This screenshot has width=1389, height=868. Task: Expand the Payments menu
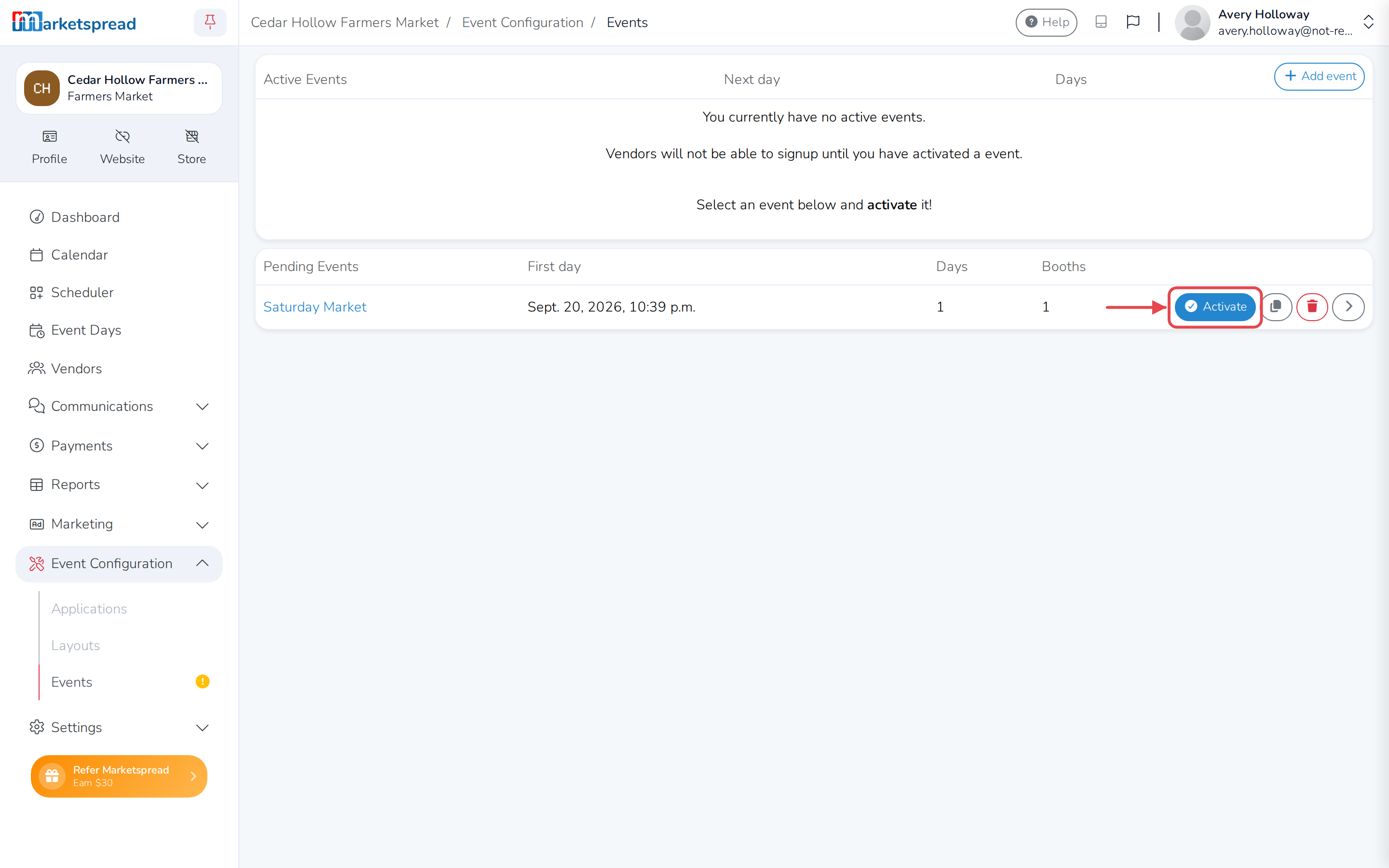(119, 446)
